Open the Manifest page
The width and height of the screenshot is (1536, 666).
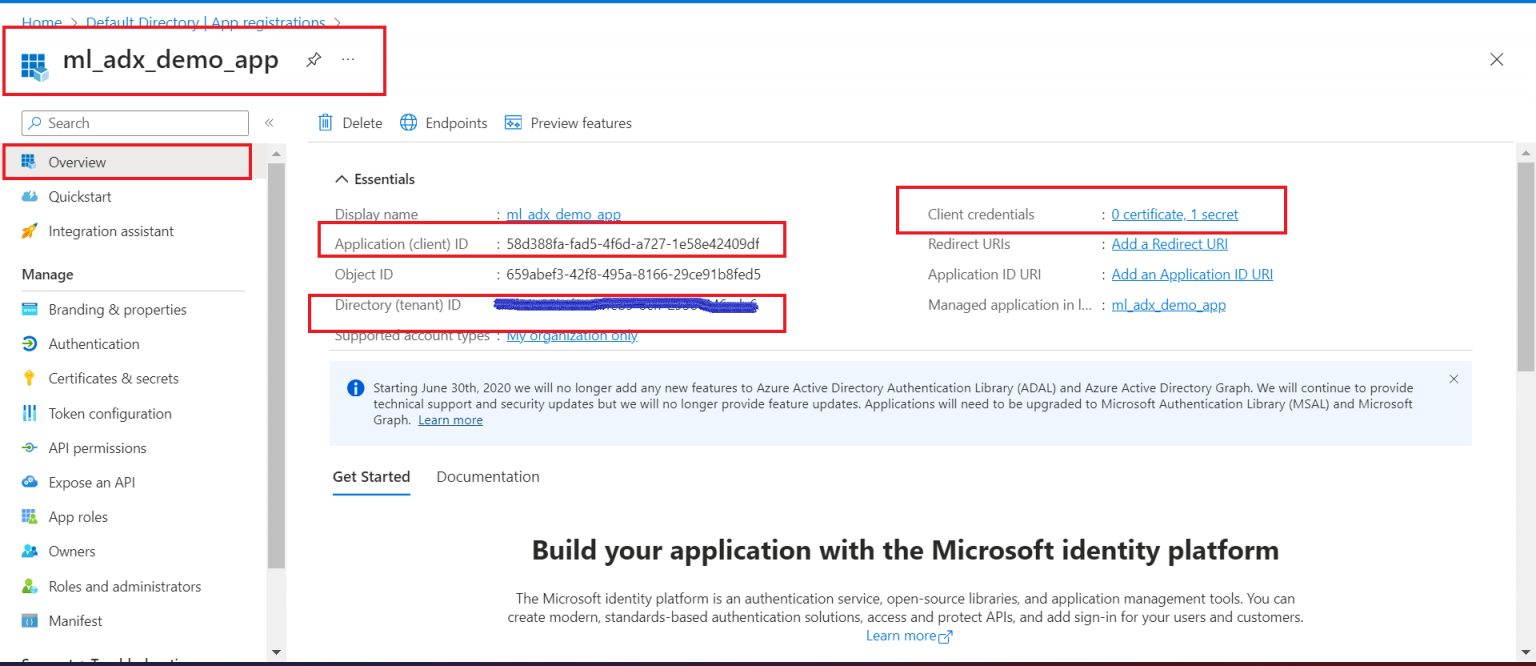click(x=75, y=621)
